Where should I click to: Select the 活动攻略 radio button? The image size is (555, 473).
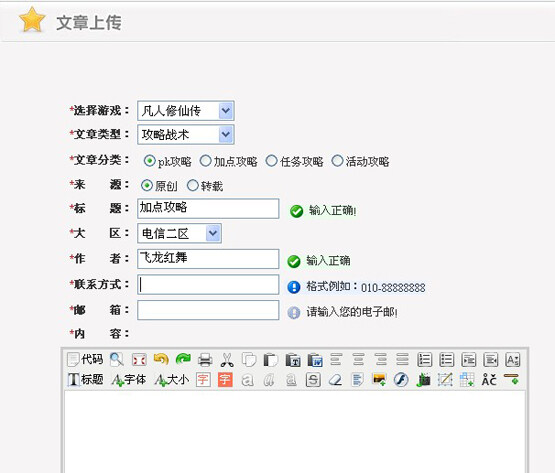coord(337,161)
